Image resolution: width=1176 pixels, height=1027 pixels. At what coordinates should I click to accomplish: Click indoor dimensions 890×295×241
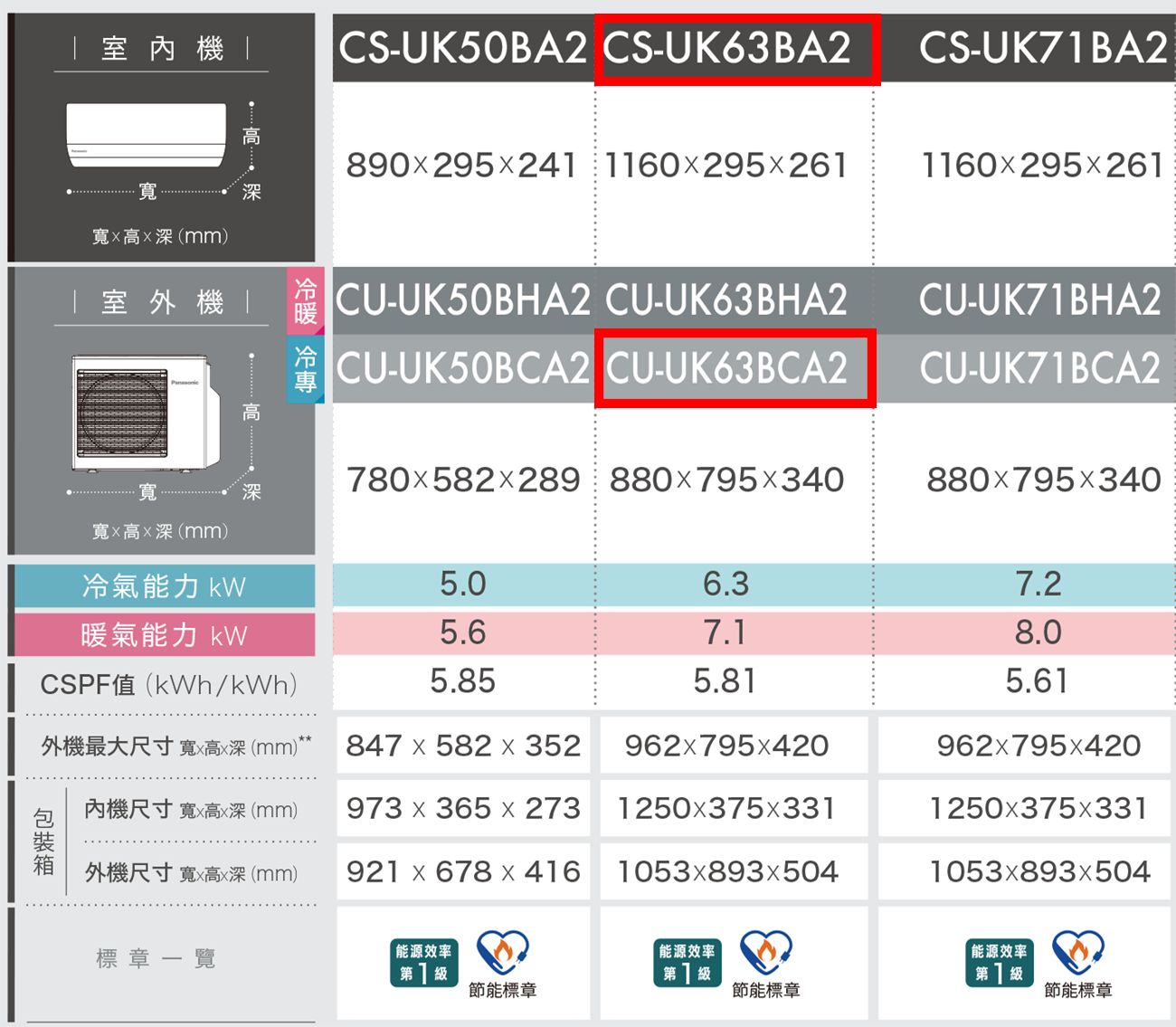pos(461,166)
